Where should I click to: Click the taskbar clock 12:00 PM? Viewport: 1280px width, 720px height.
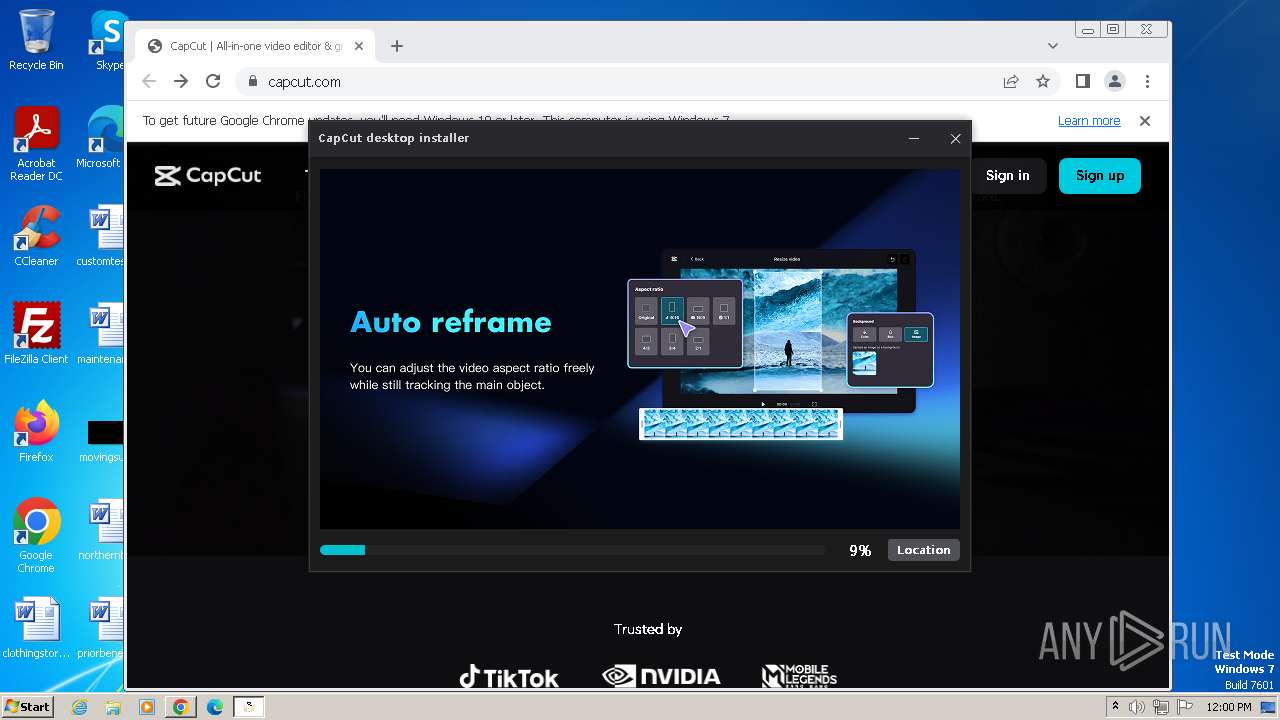[1229, 707]
